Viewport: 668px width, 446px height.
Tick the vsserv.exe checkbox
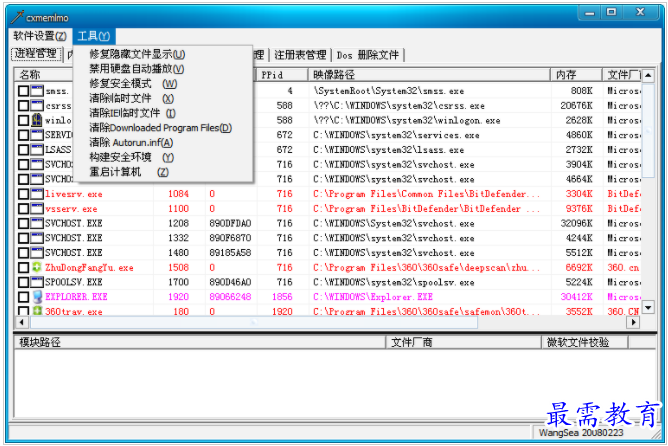click(x=23, y=208)
